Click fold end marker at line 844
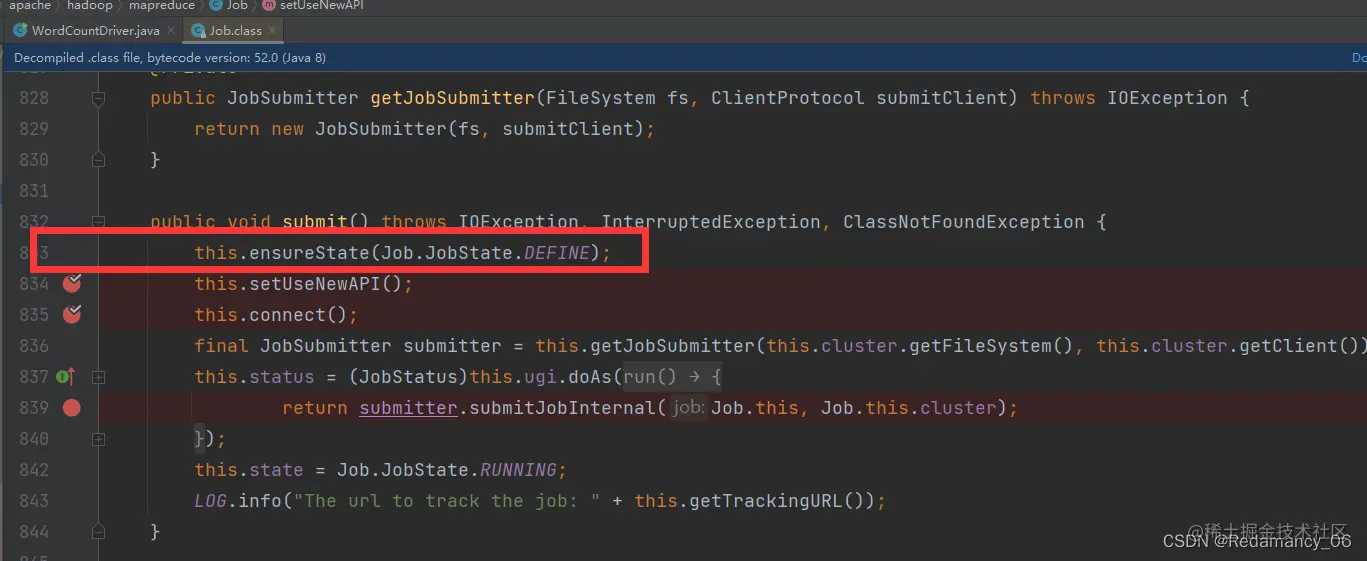 pyautogui.click(x=98, y=532)
